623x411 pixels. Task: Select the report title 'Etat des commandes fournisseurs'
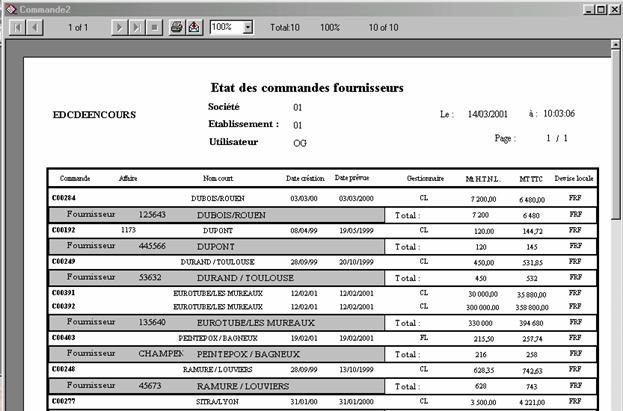pyautogui.click(x=307, y=88)
